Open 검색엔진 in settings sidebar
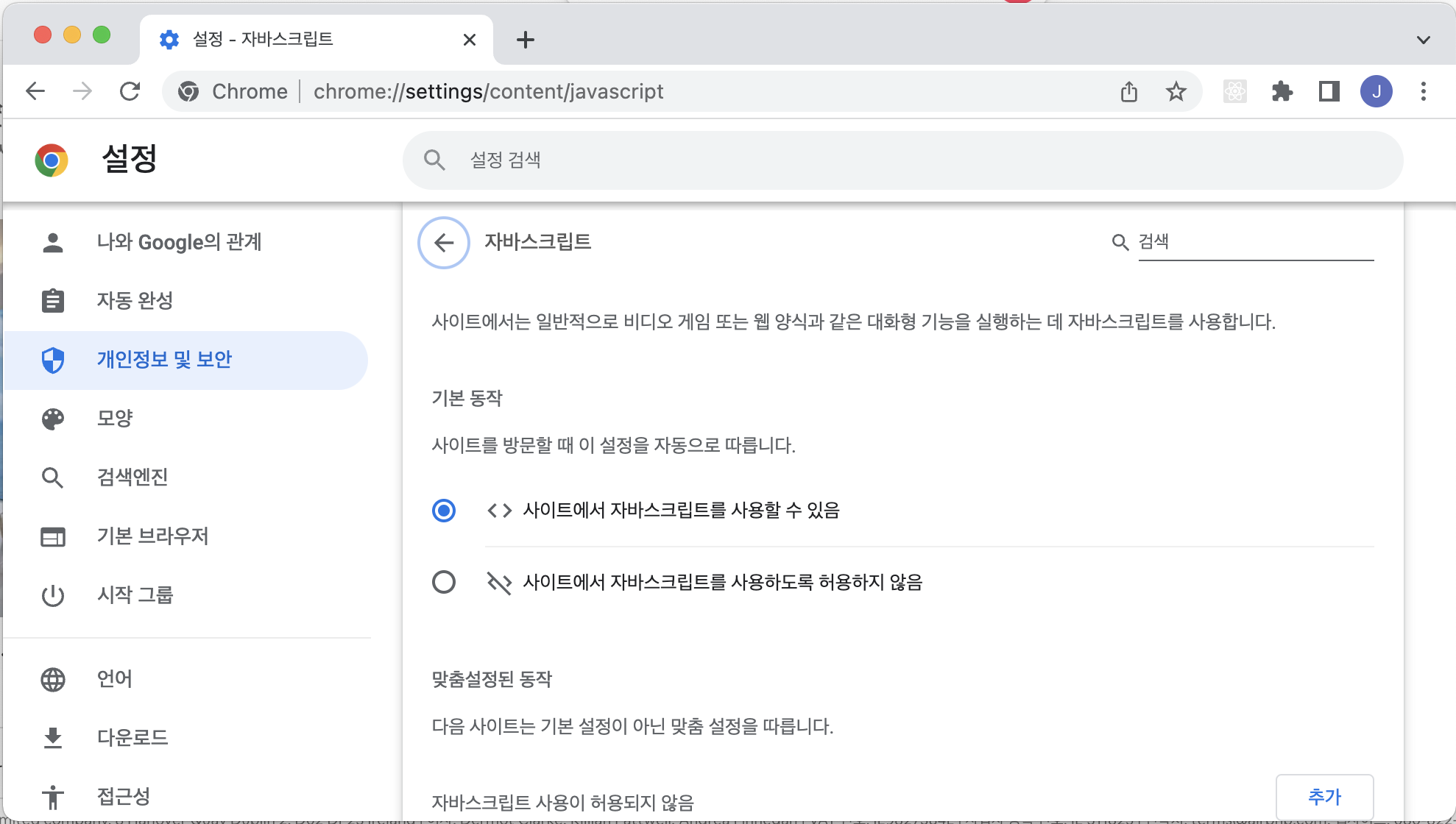This screenshot has width=1456, height=824. click(132, 477)
